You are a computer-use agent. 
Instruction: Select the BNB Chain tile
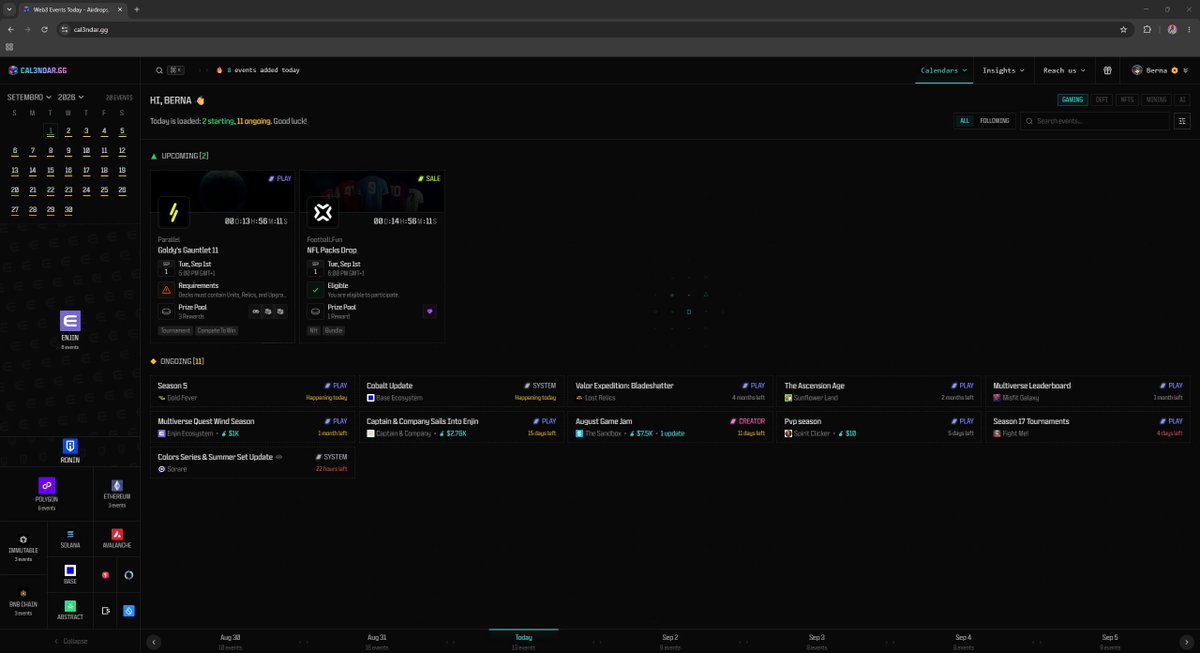[x=23, y=601]
